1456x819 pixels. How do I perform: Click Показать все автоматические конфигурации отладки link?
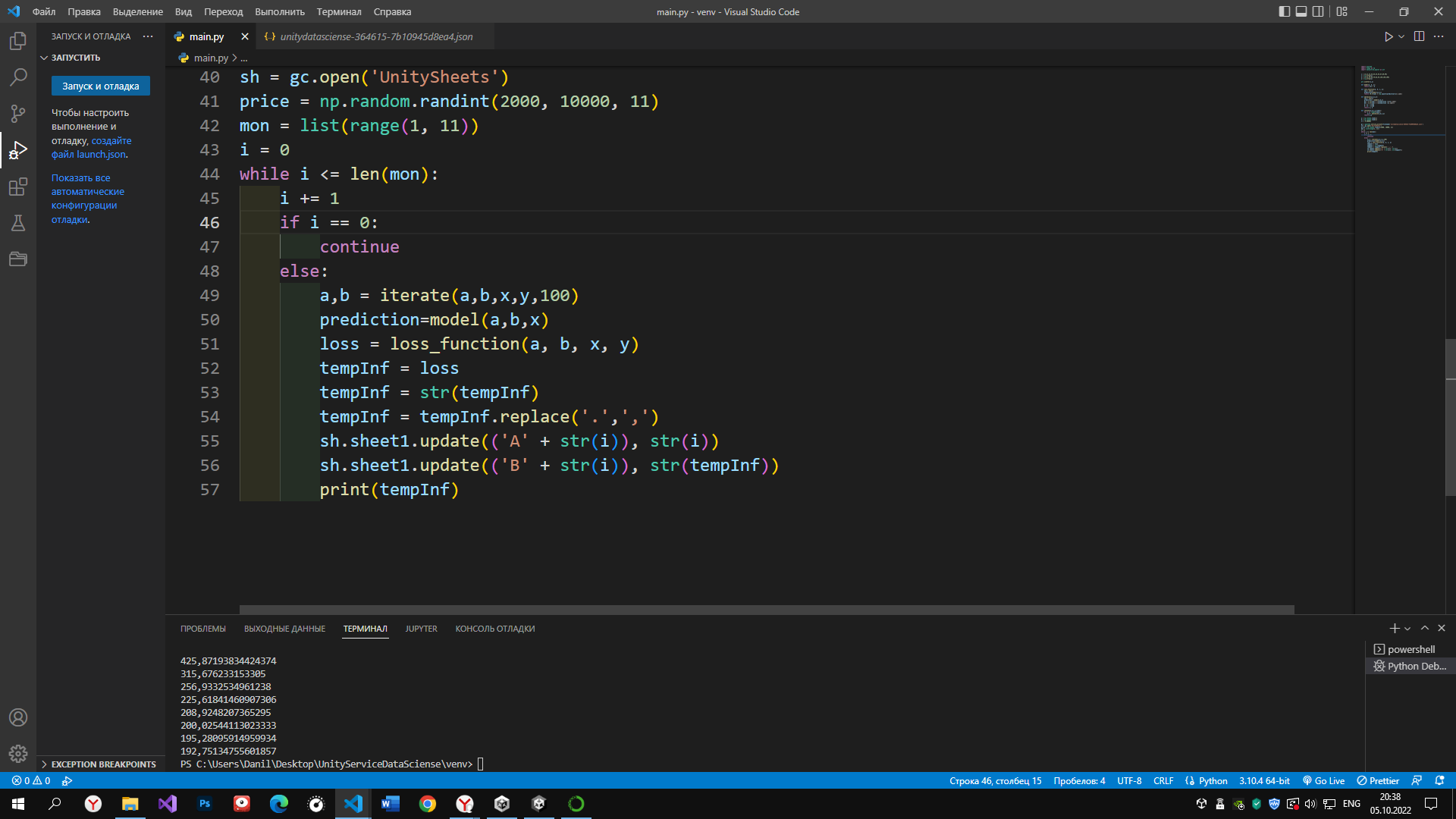click(87, 199)
